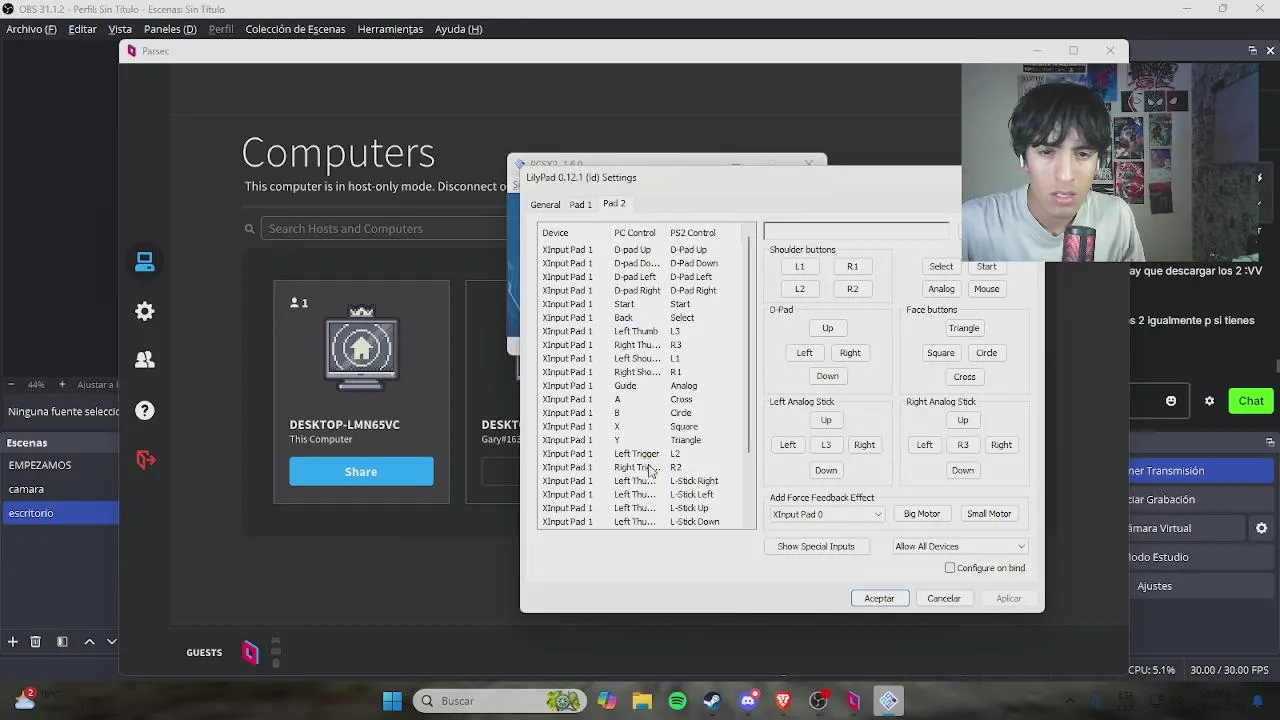Click the Parsec logo next to GUESTS
Image resolution: width=1280 pixels, height=720 pixels.
[x=250, y=653]
